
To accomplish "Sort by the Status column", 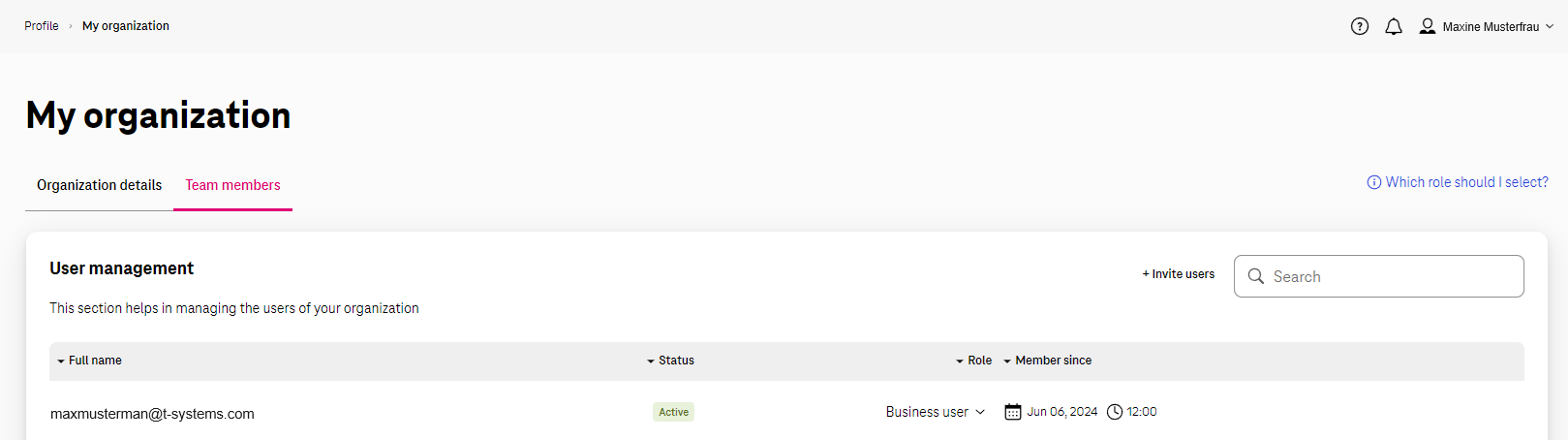I will coord(670,361).
